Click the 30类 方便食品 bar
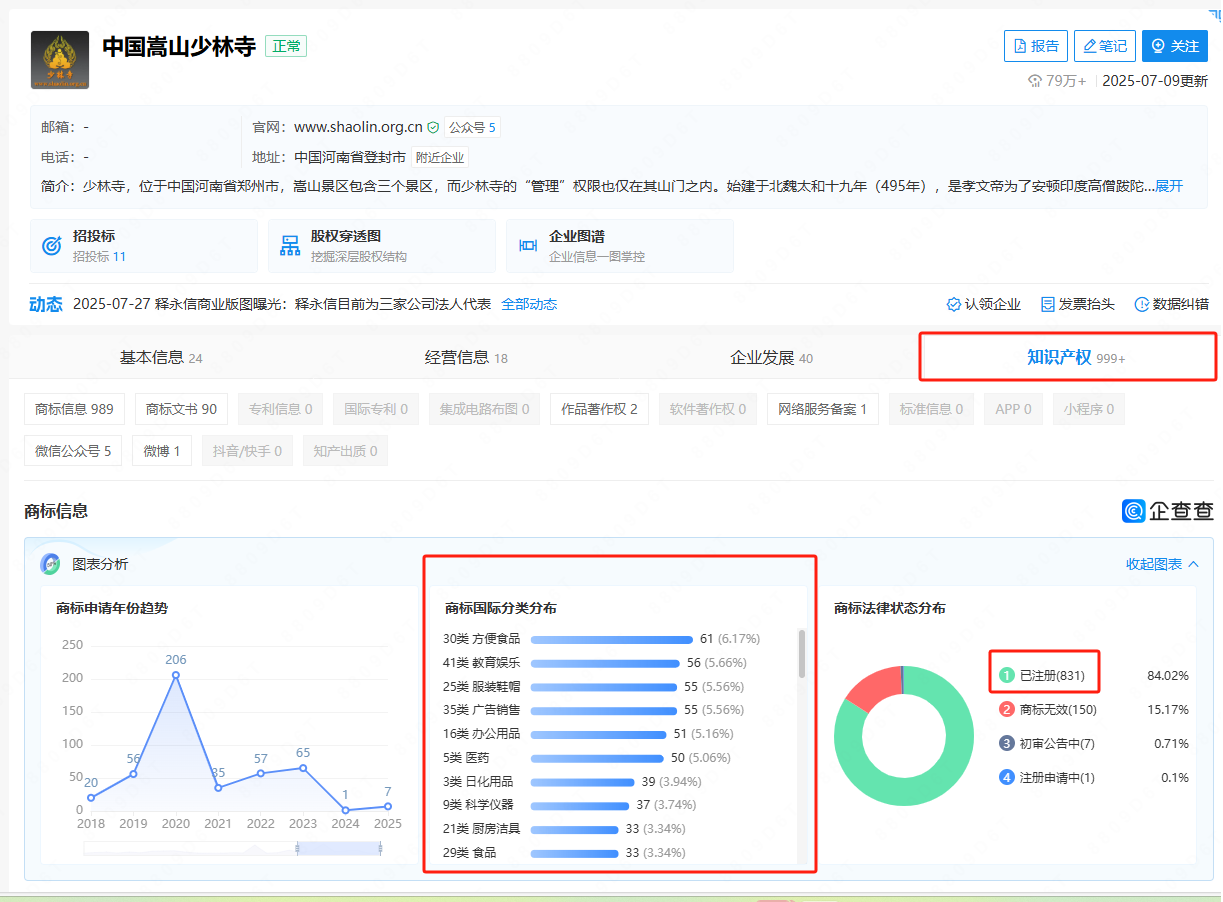 [x=612, y=639]
